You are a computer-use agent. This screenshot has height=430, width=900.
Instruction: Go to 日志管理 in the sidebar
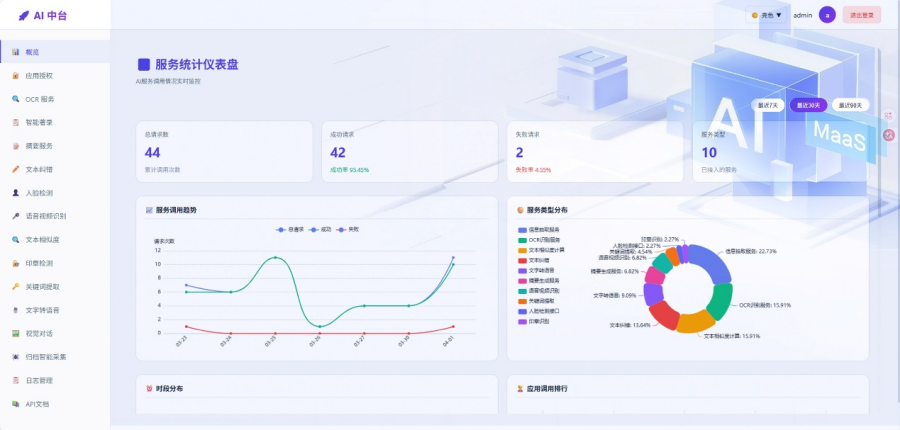[55, 380]
